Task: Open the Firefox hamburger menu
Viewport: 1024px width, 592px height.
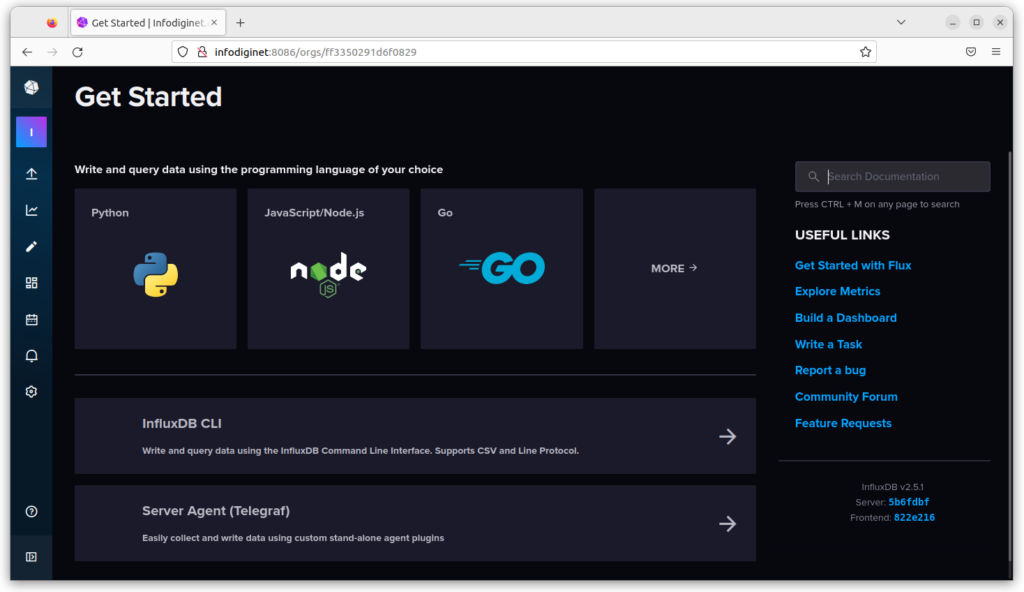Action: (x=996, y=52)
